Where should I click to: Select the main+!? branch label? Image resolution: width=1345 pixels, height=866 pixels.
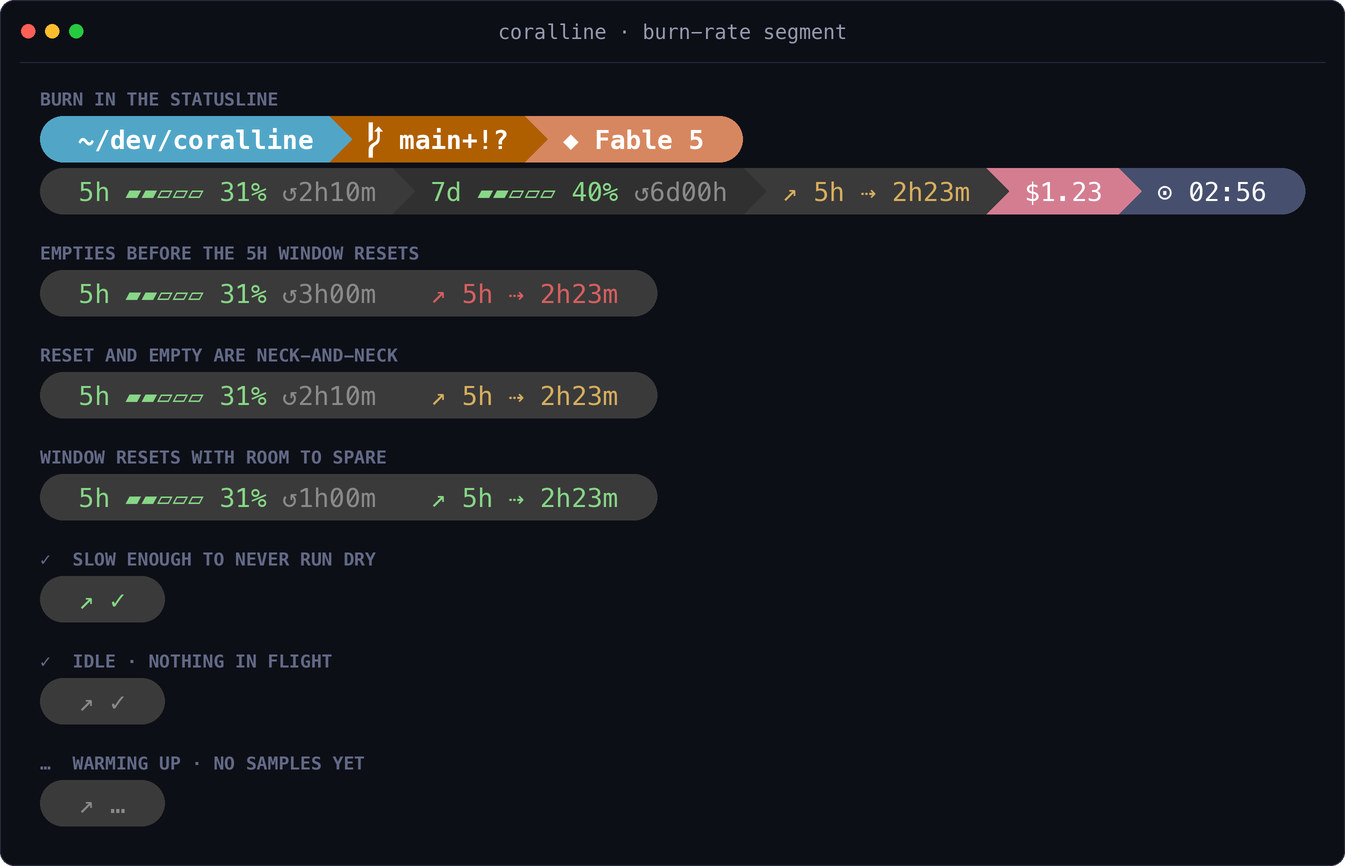(454, 140)
